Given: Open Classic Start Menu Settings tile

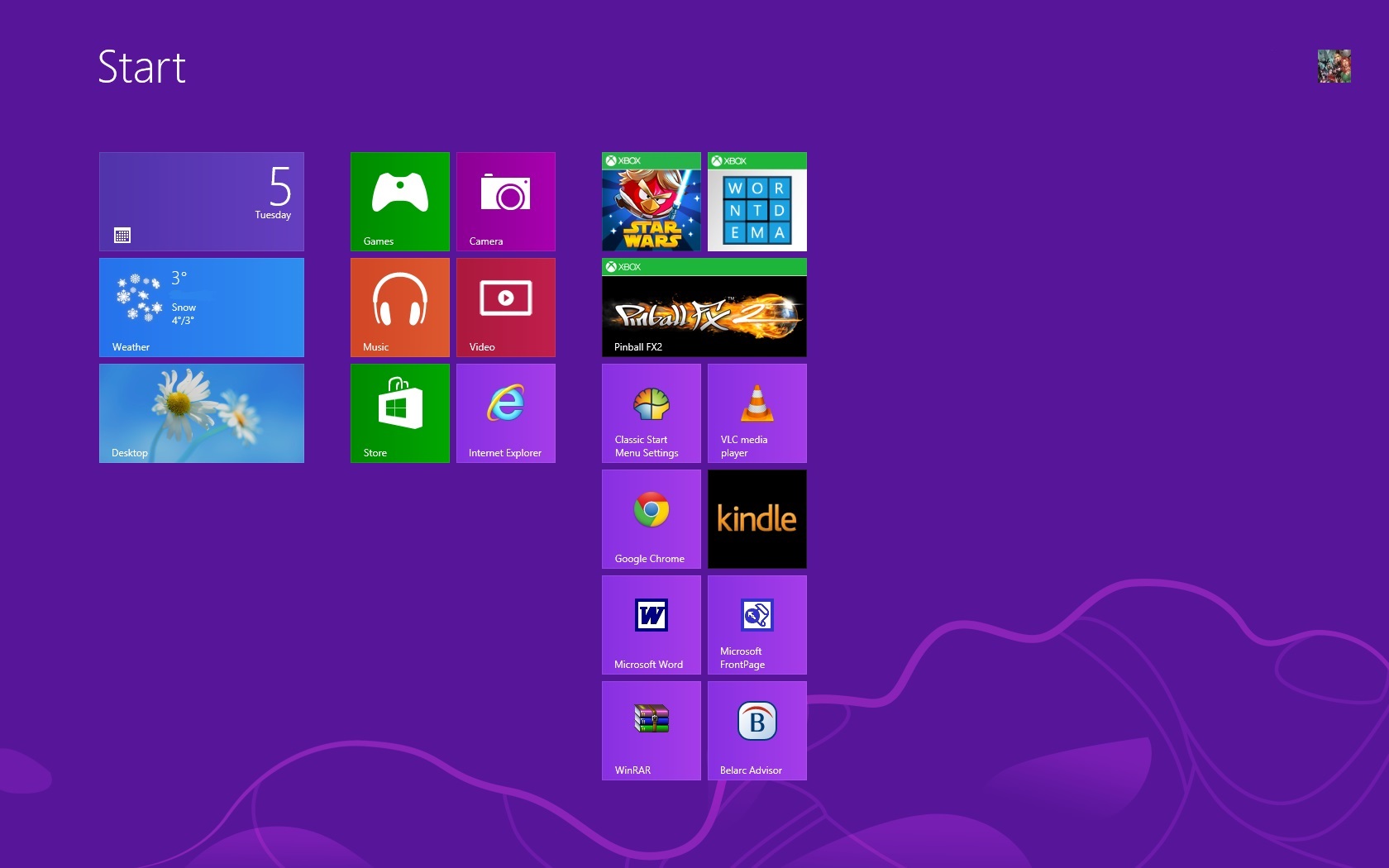Looking at the screenshot, I should coord(652,413).
